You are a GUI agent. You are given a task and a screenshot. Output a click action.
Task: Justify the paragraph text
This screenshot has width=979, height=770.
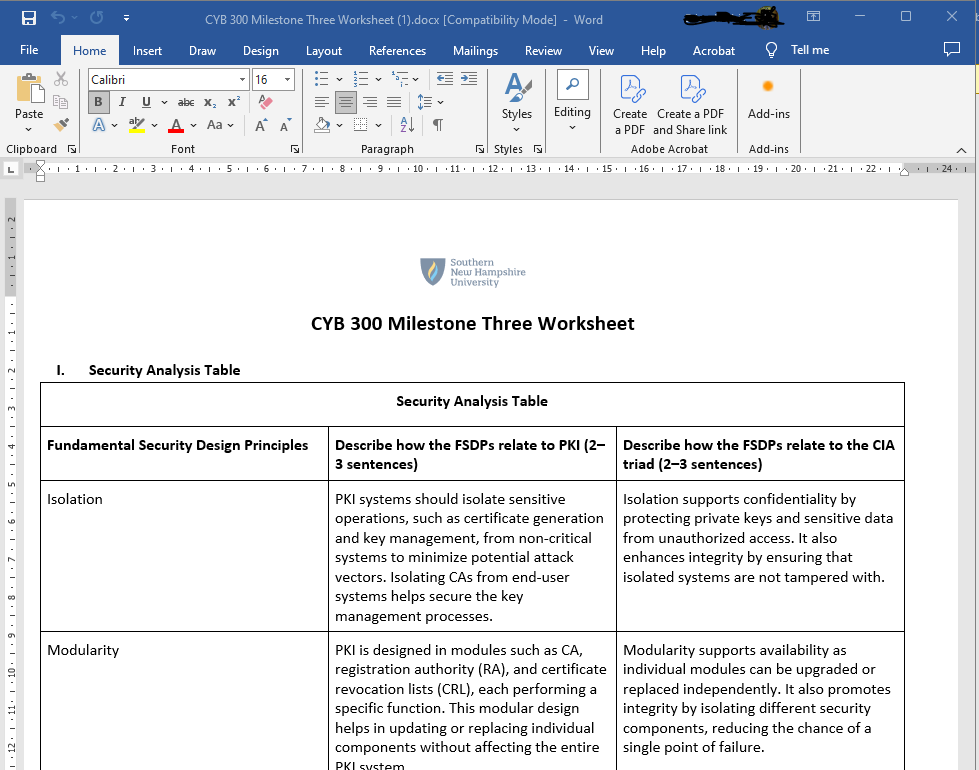pos(394,102)
